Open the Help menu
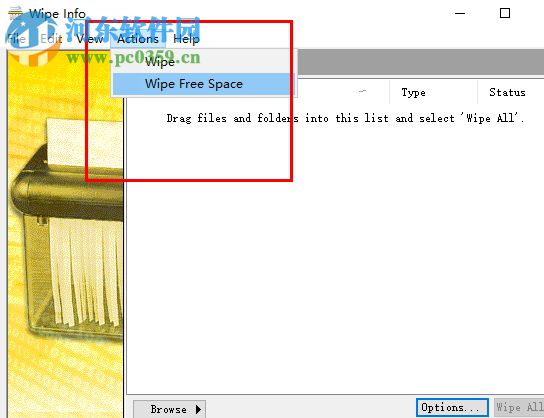This screenshot has height=418, width=544. tap(186, 39)
